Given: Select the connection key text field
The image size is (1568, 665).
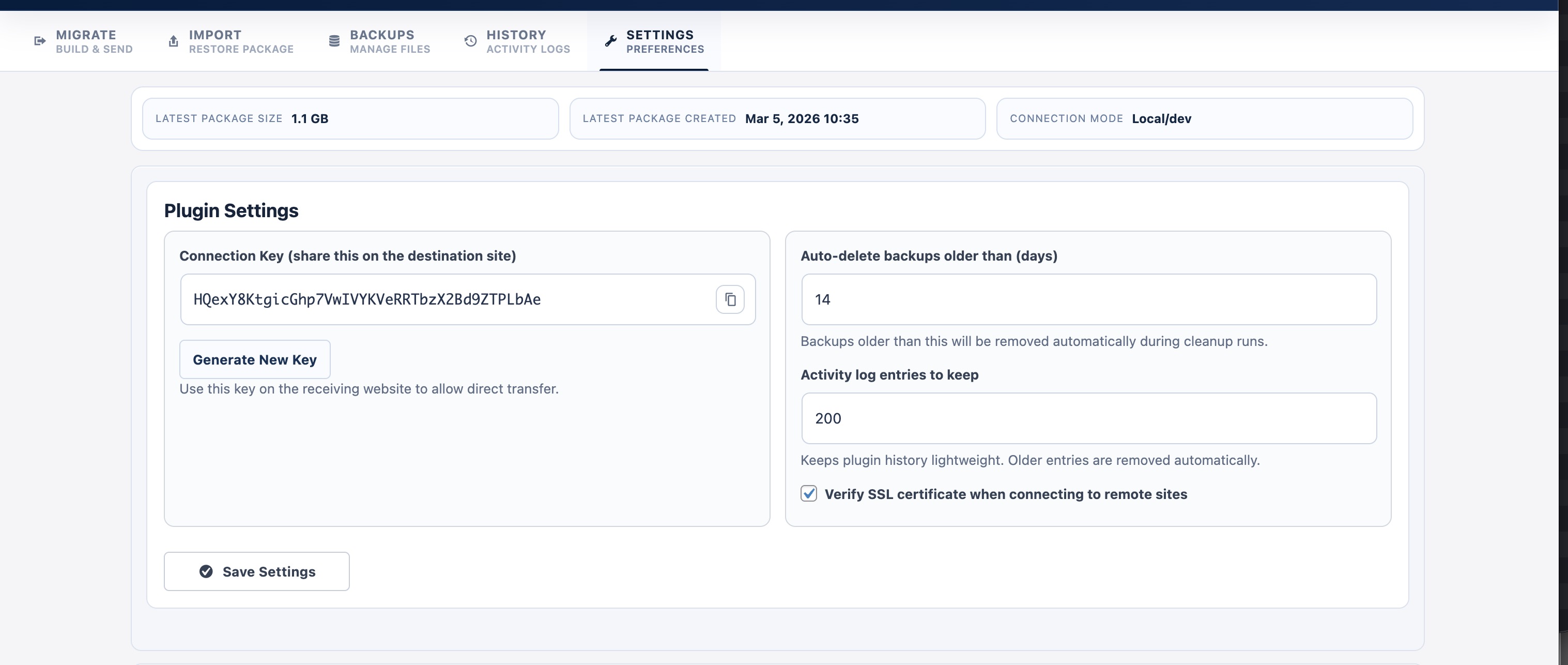Looking at the screenshot, I should (x=426, y=299).
